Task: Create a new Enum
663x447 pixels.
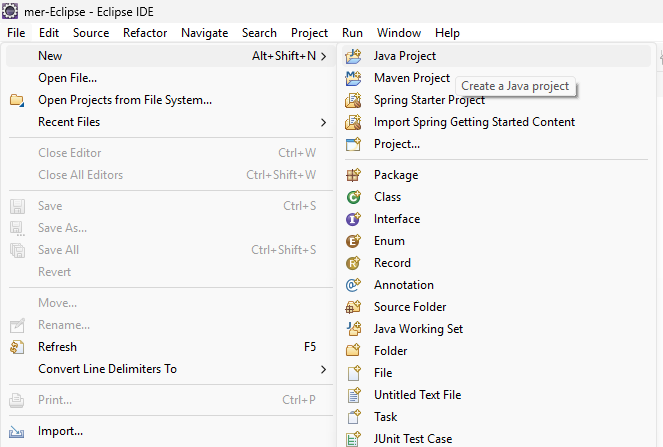Action: (496, 241)
